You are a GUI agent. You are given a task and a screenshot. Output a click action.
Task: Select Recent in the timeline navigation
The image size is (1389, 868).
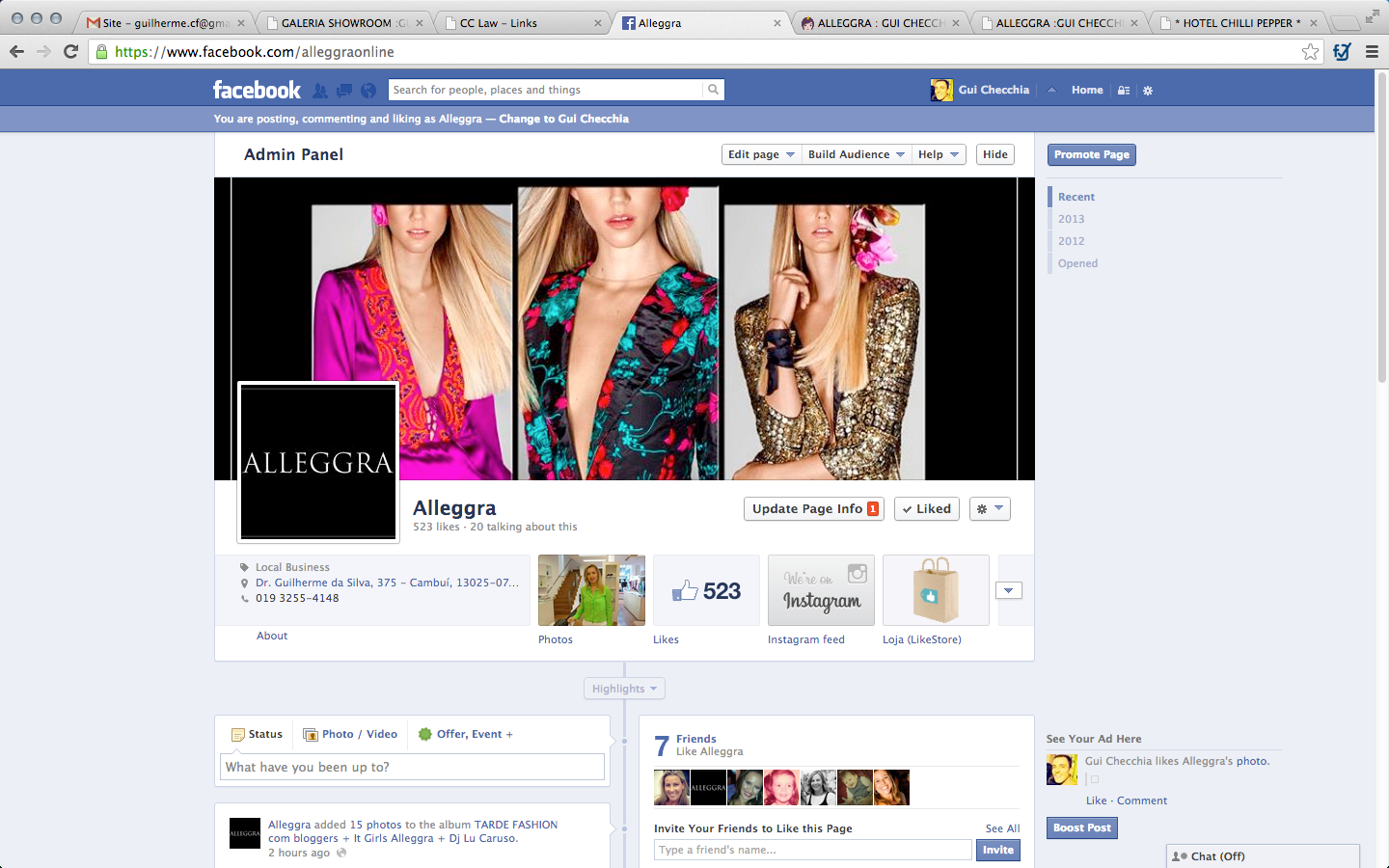[1076, 197]
